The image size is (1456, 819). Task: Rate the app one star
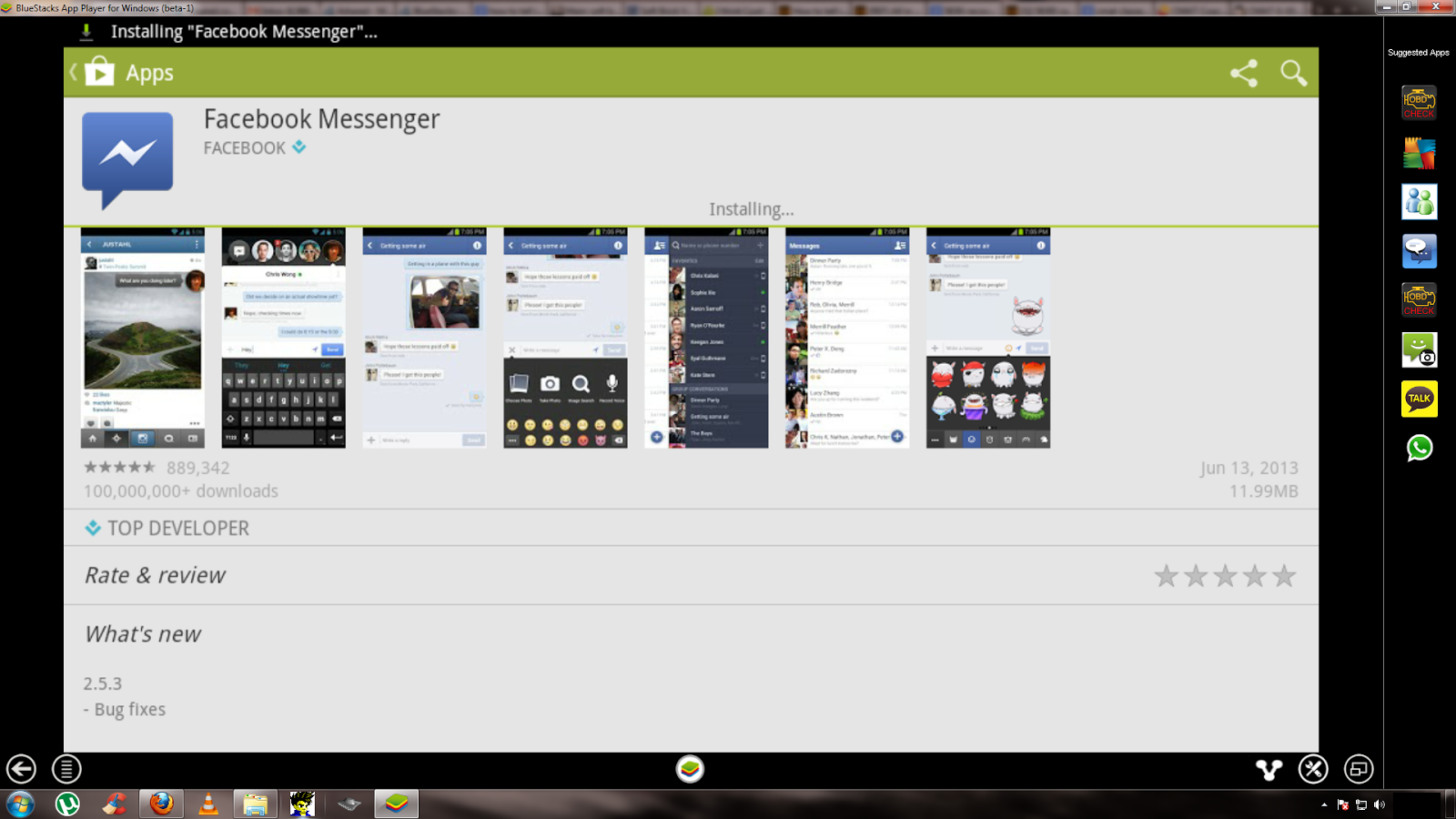pos(1167,576)
